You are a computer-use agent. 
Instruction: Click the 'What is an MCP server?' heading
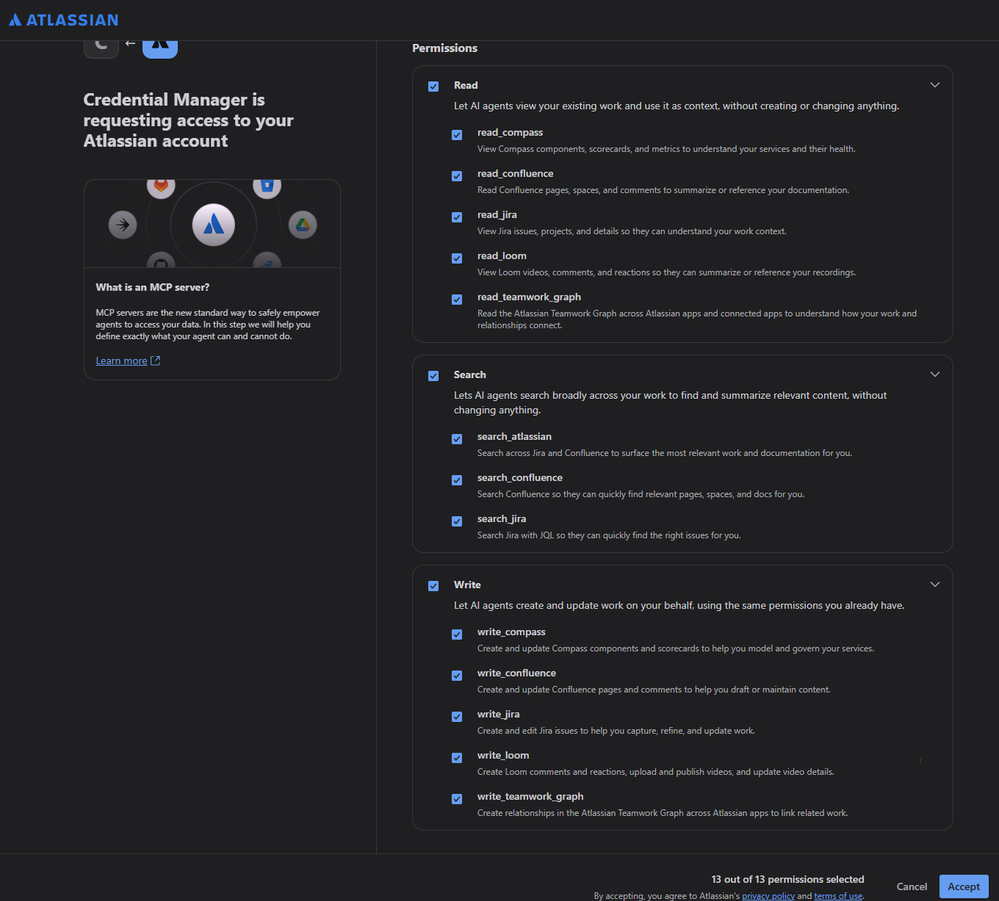tap(152, 287)
